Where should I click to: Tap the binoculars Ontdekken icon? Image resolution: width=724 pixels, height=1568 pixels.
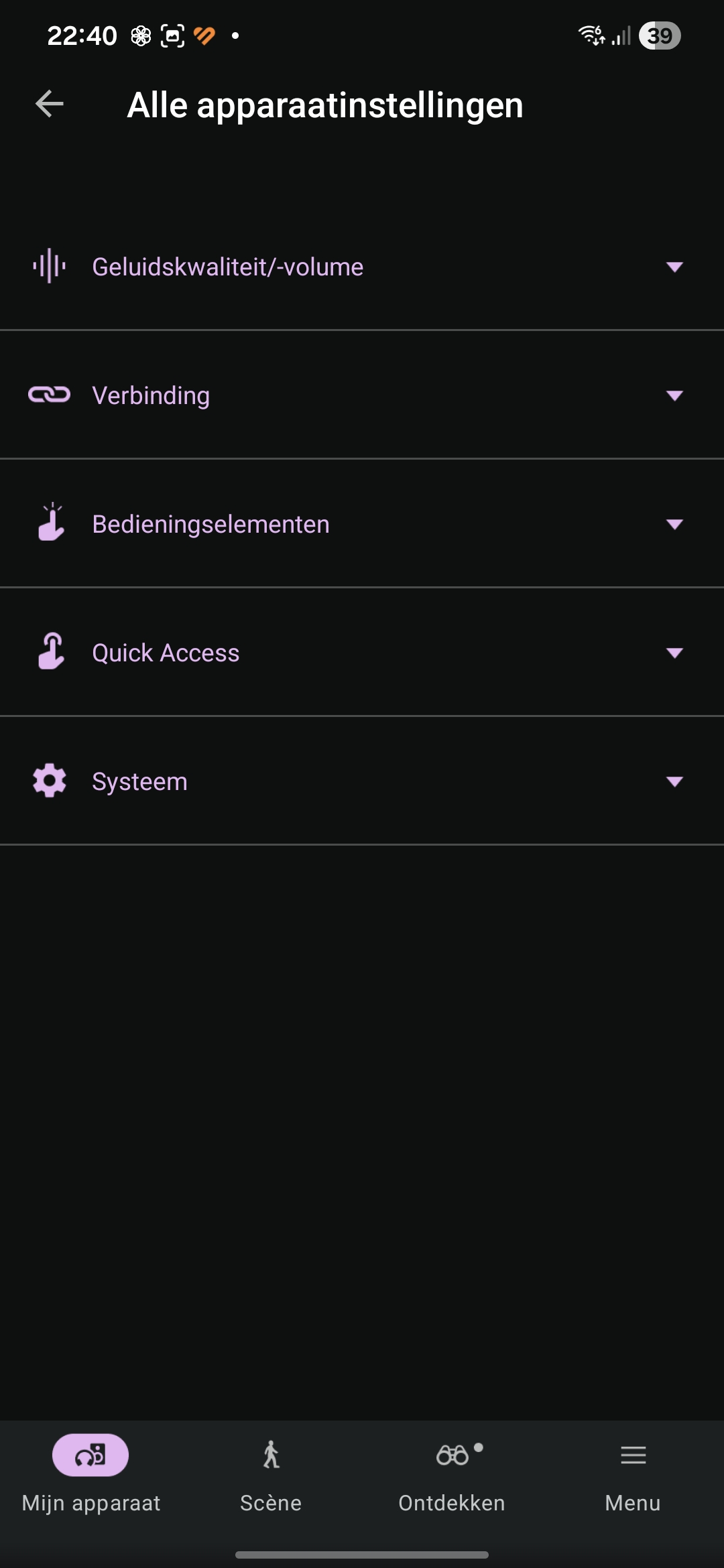pos(452,1455)
